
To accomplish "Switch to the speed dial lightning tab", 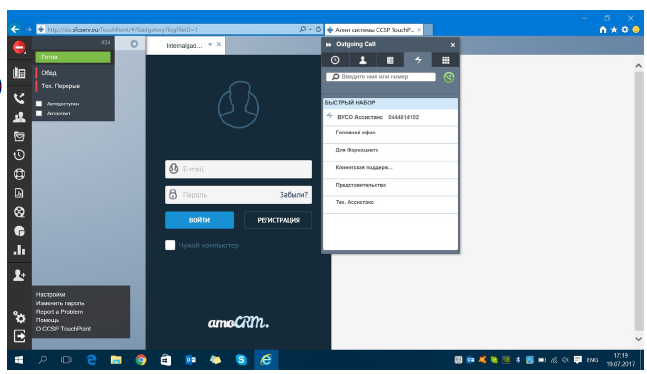I will point(418,60).
